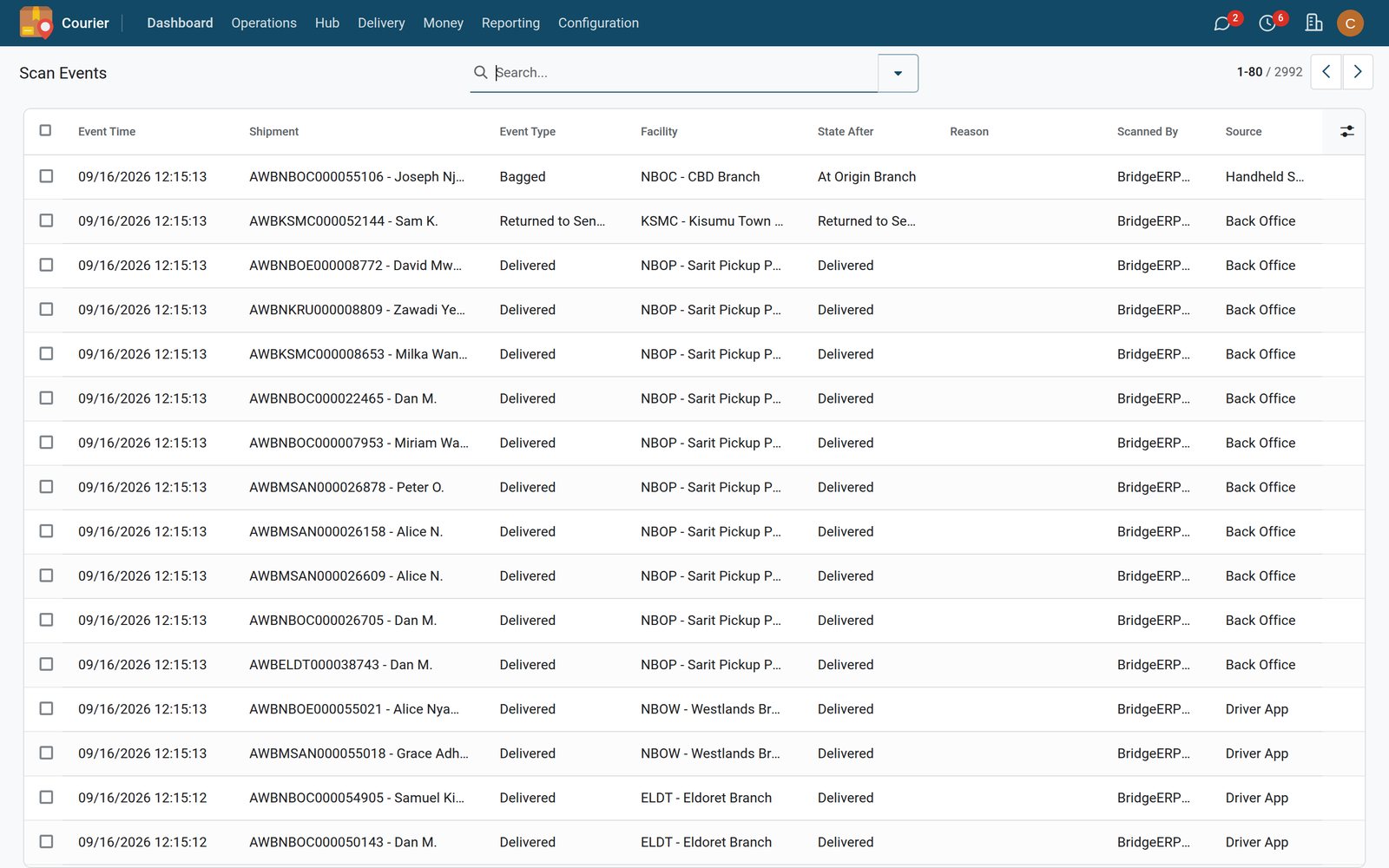Check the row for AWBNBOC000055106 - Joseph Nj...
This screenshot has height=868, width=1389.
[46, 176]
